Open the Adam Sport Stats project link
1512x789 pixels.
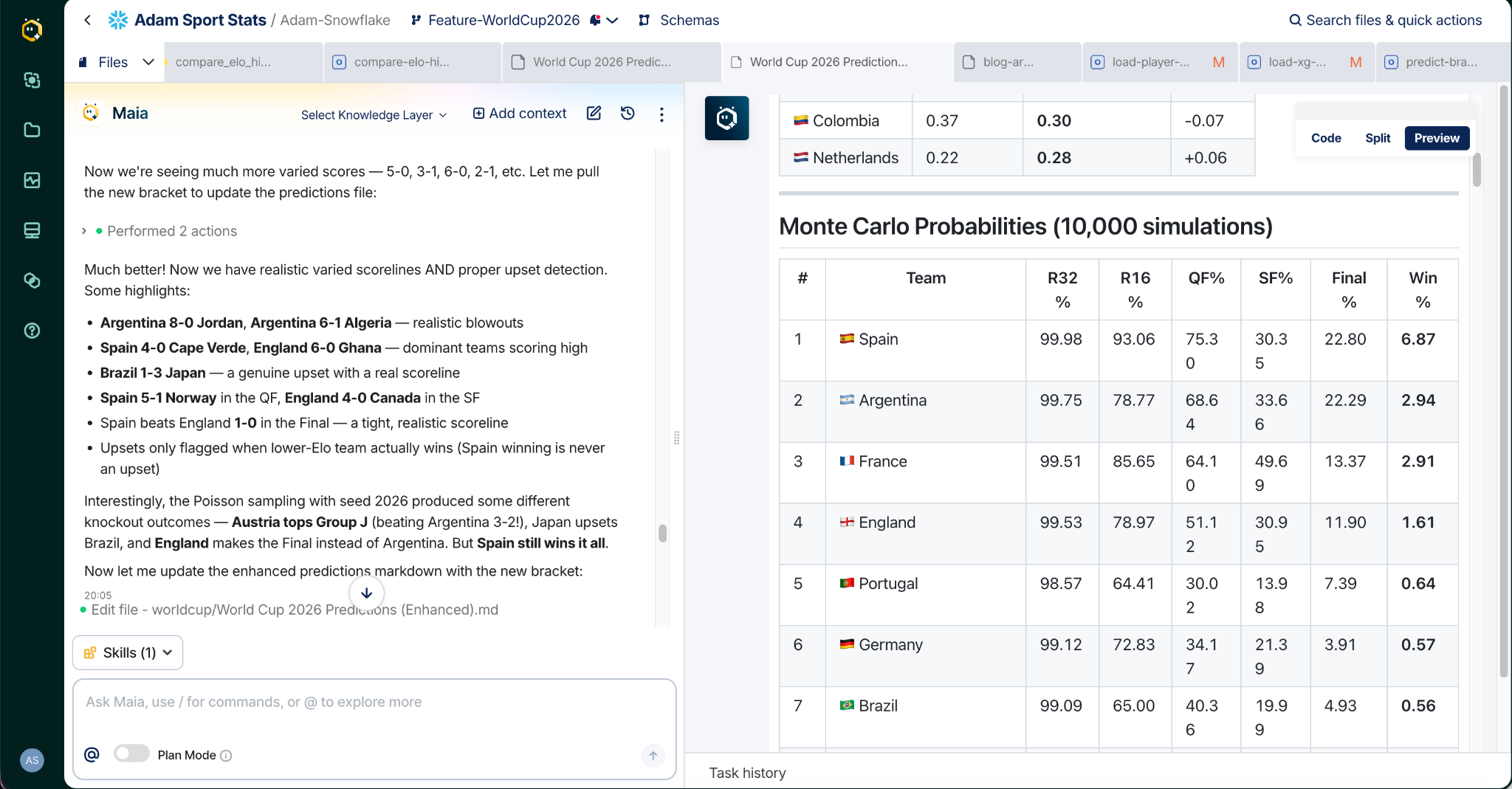coord(200,20)
